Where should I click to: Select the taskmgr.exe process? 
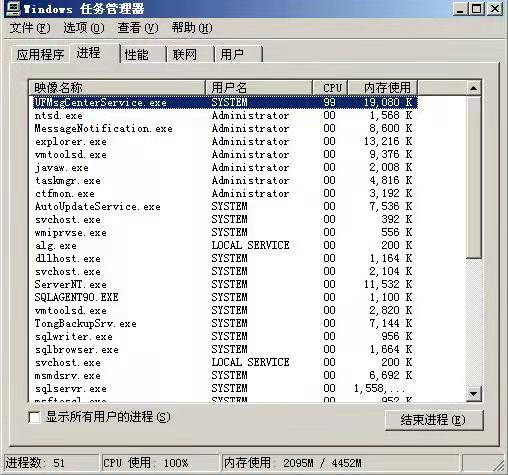pos(223,180)
